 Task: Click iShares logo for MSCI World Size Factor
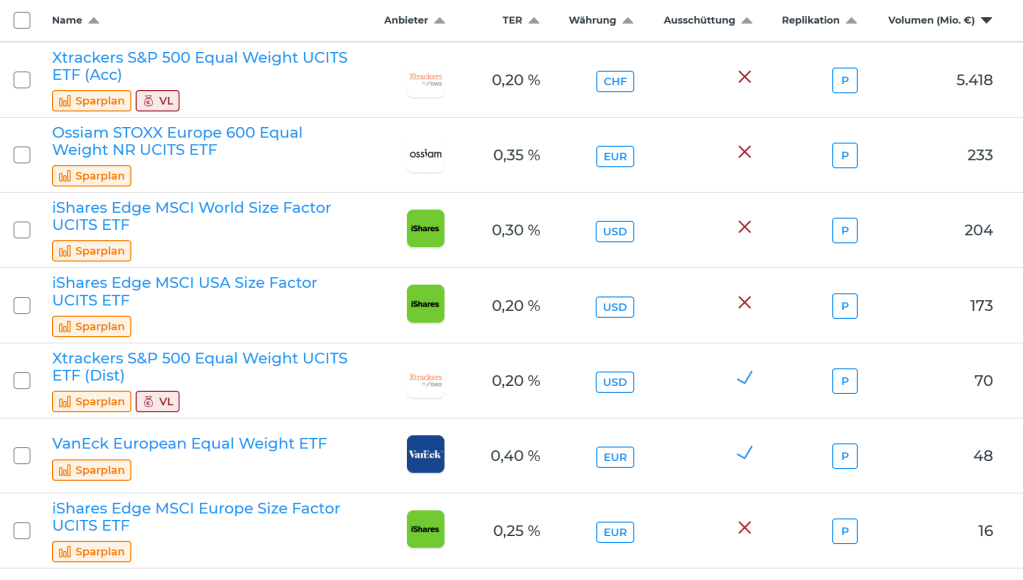tap(425, 229)
